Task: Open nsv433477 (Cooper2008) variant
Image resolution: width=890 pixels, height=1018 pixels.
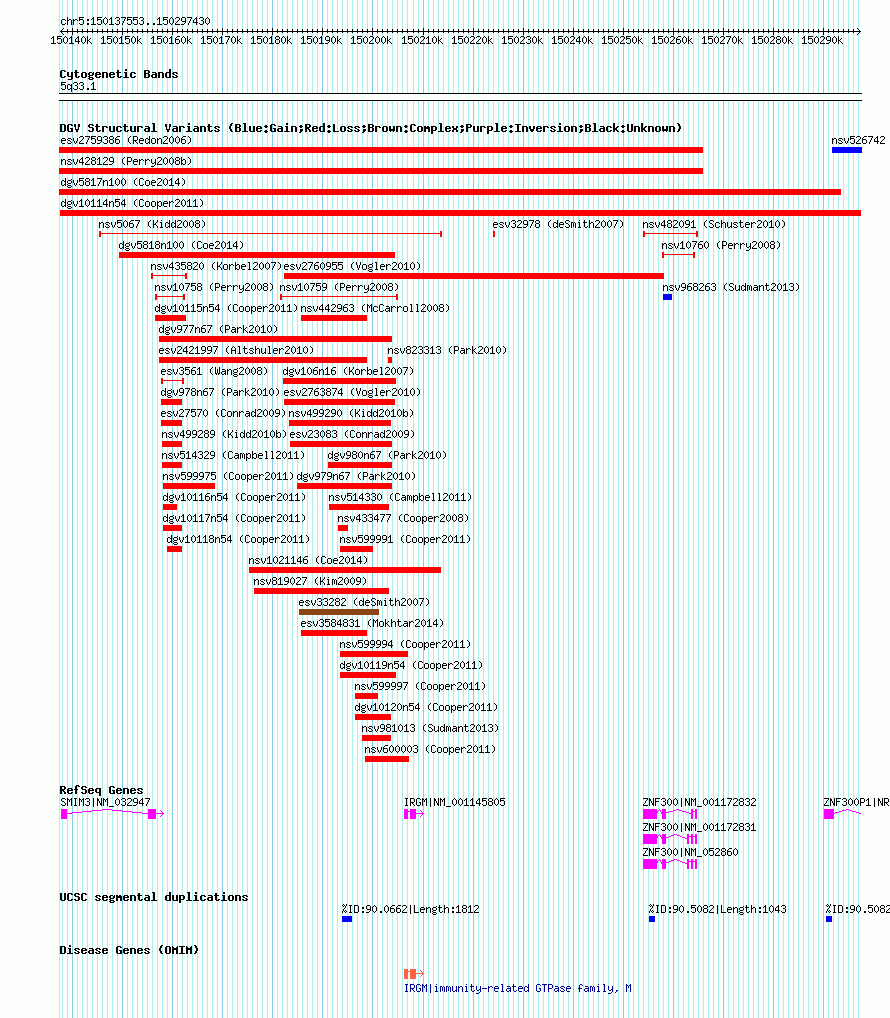Action: click(402, 518)
